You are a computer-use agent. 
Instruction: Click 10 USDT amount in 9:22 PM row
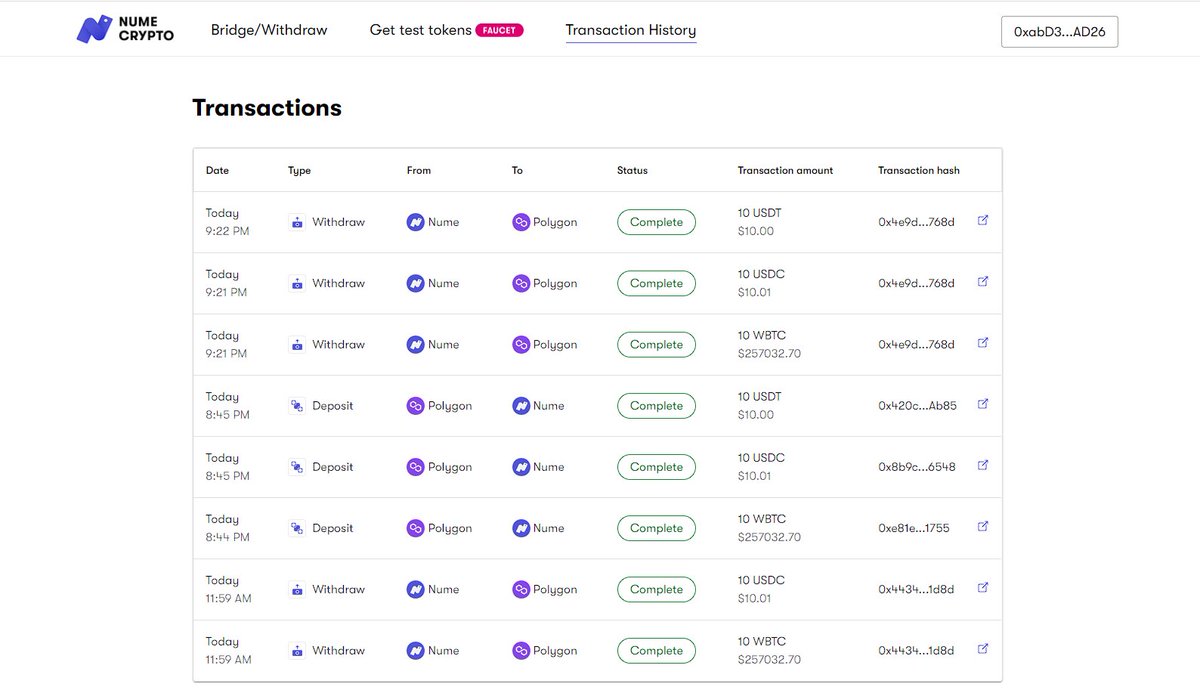[x=760, y=213]
